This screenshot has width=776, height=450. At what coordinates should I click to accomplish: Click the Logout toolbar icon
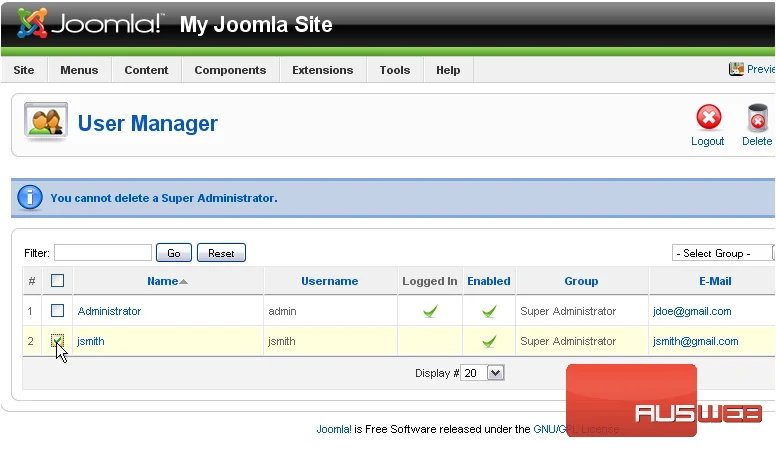point(709,117)
